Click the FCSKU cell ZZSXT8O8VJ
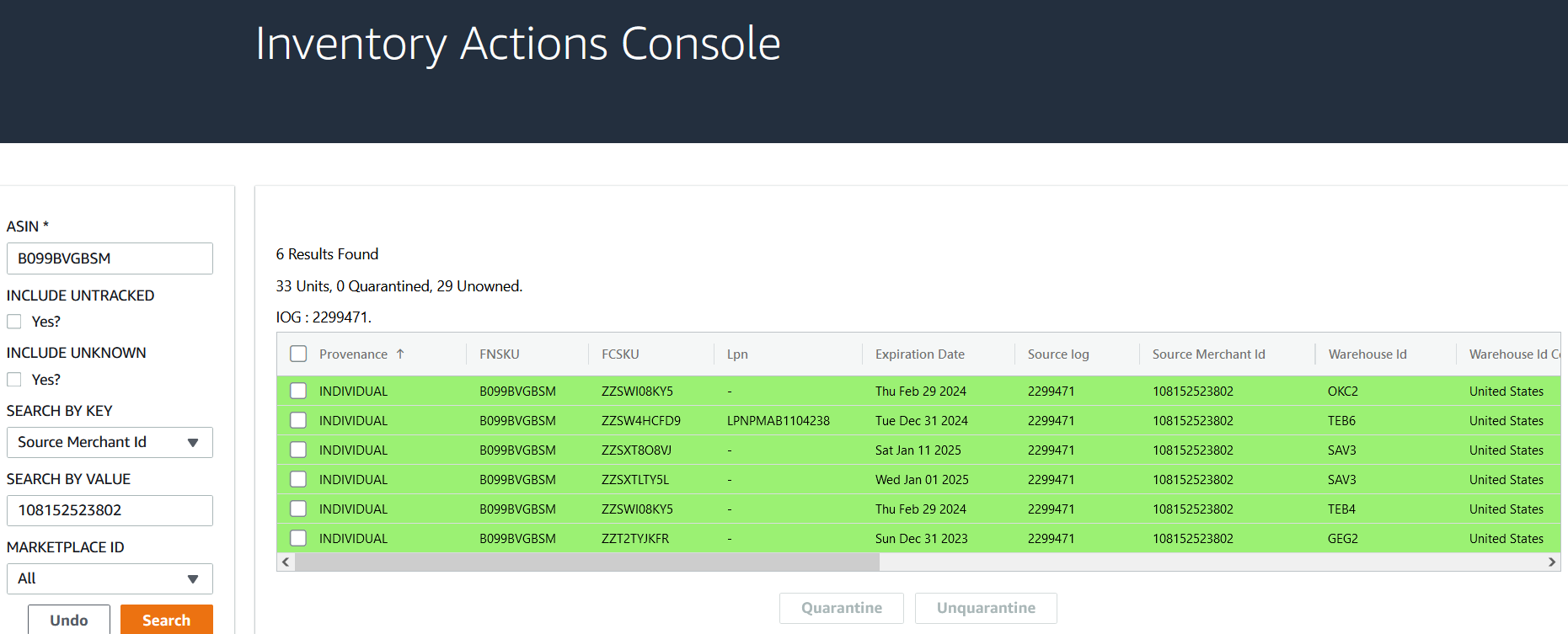 point(636,450)
